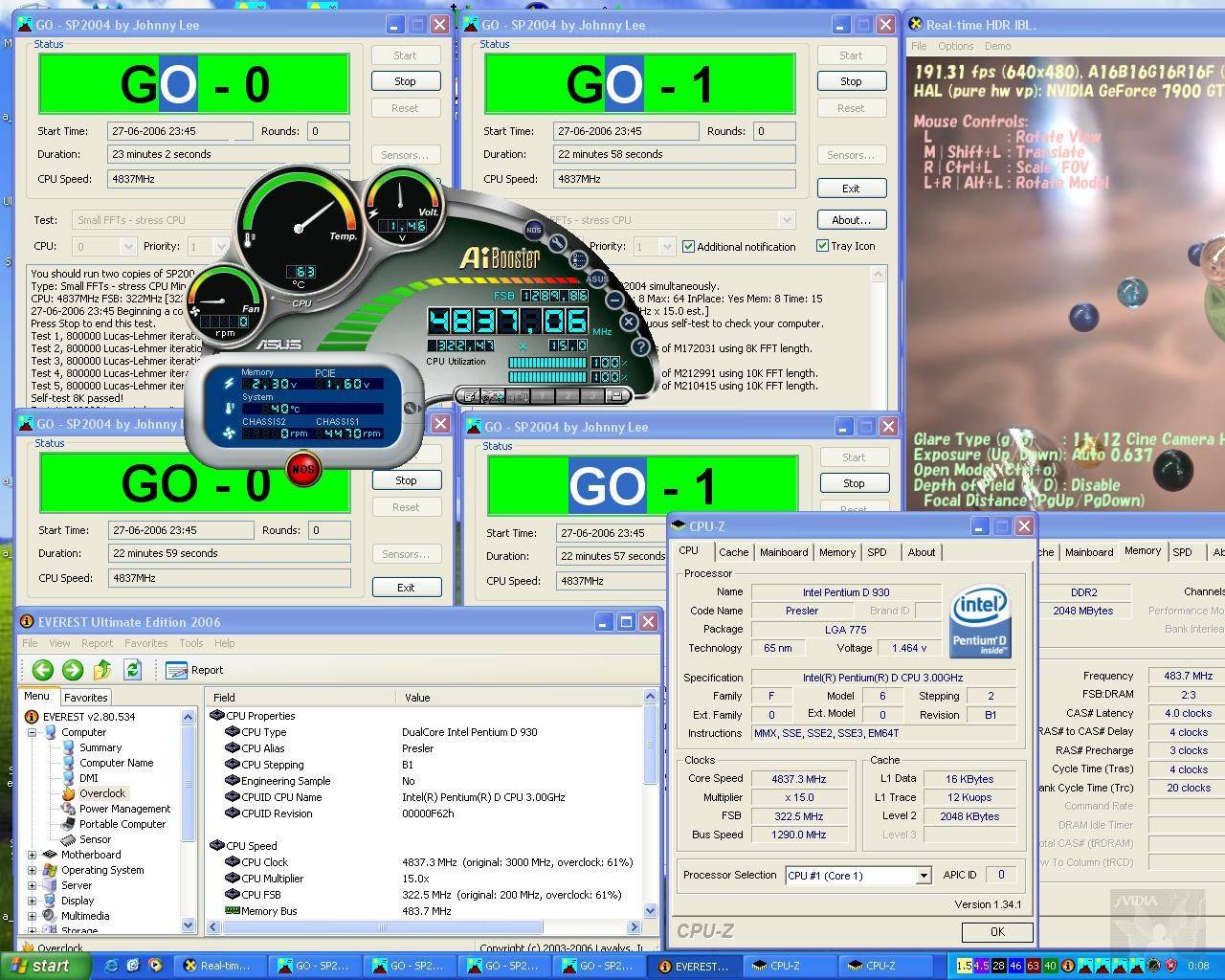The width and height of the screenshot is (1225, 980).
Task: Open Processor Selection dropdown in CPU-Z
Action: coord(923,876)
